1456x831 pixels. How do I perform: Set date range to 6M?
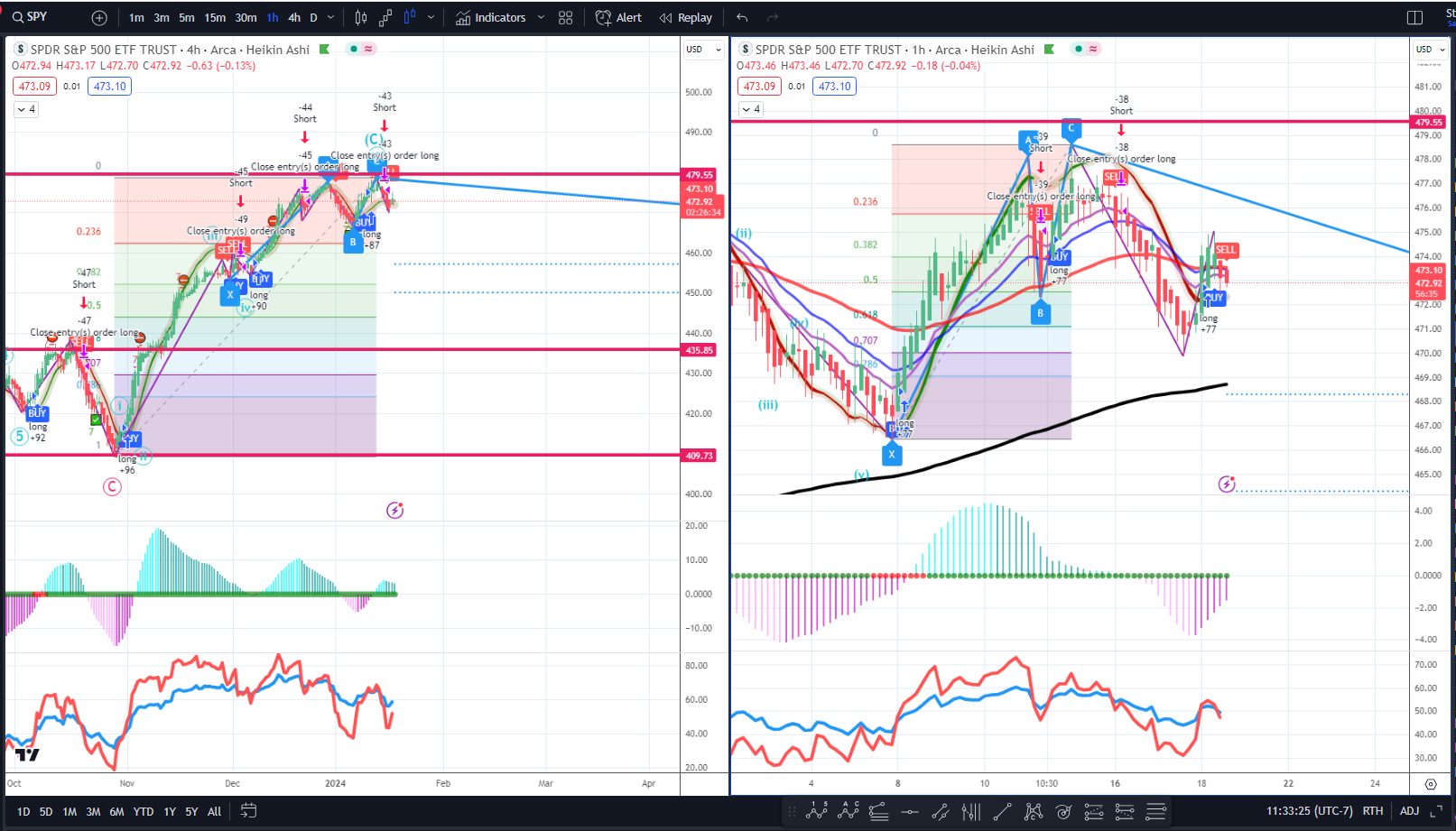point(117,811)
